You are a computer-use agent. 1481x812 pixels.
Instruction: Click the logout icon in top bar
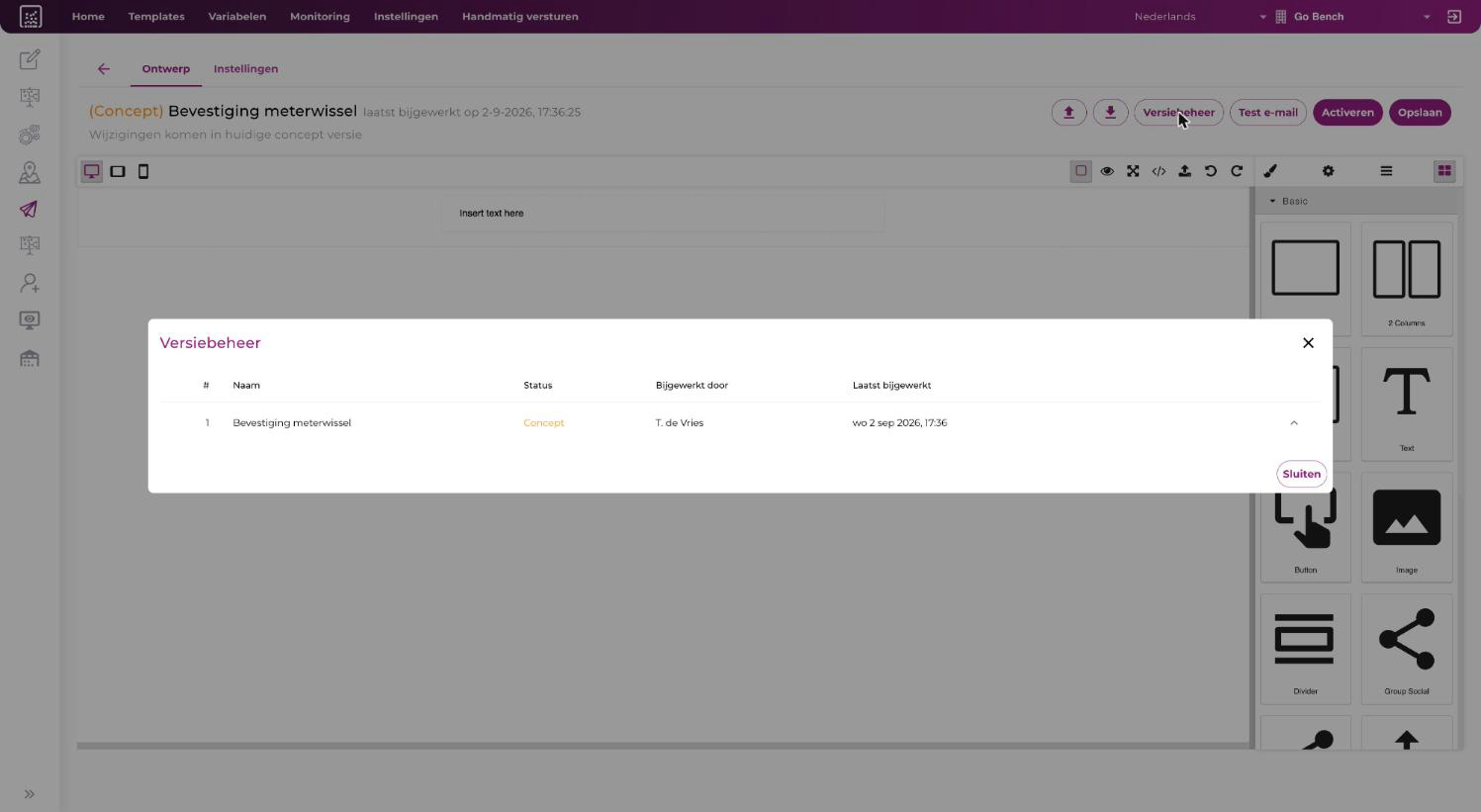tap(1454, 17)
